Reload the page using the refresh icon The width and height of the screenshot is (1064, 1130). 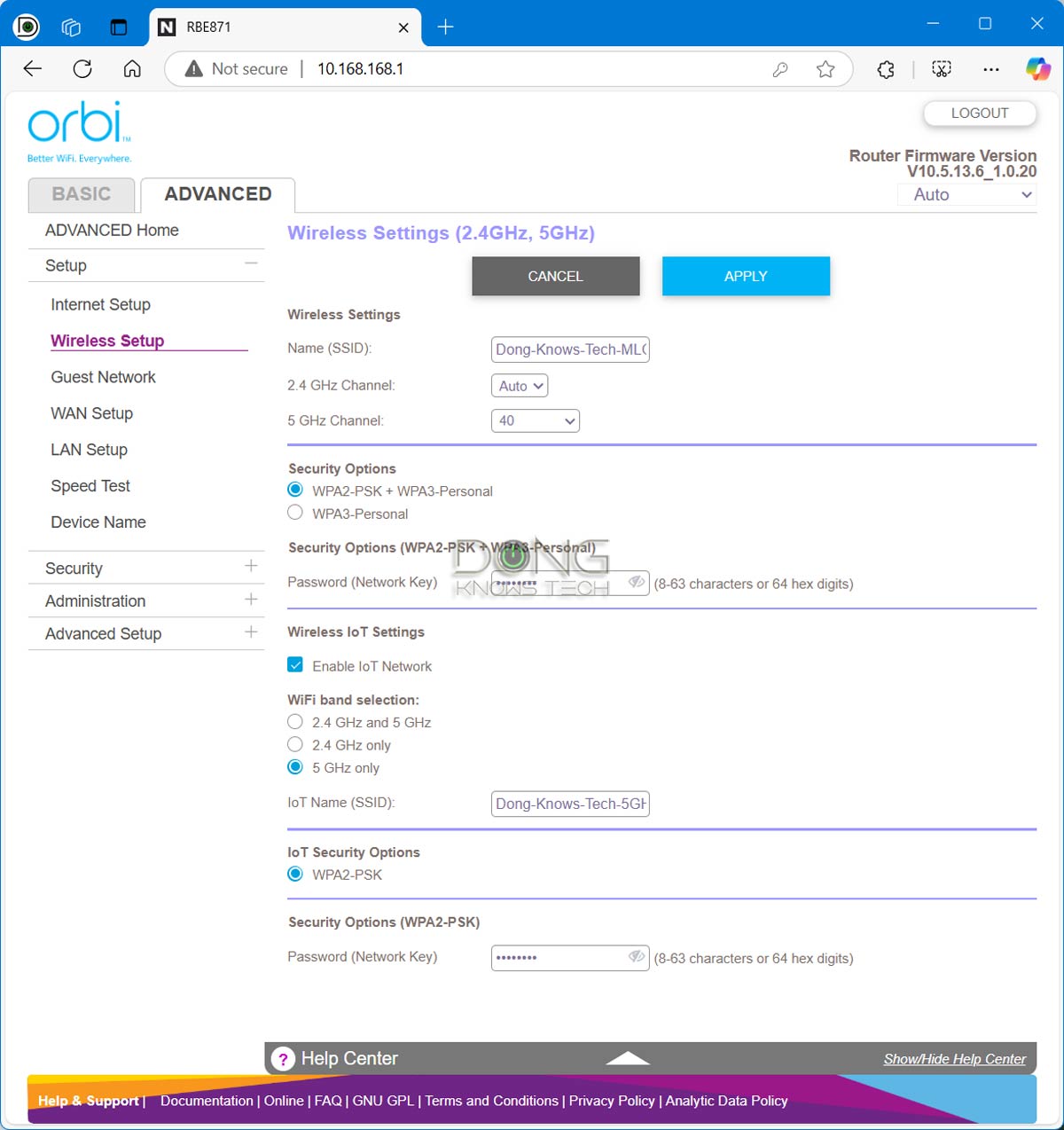click(x=82, y=68)
